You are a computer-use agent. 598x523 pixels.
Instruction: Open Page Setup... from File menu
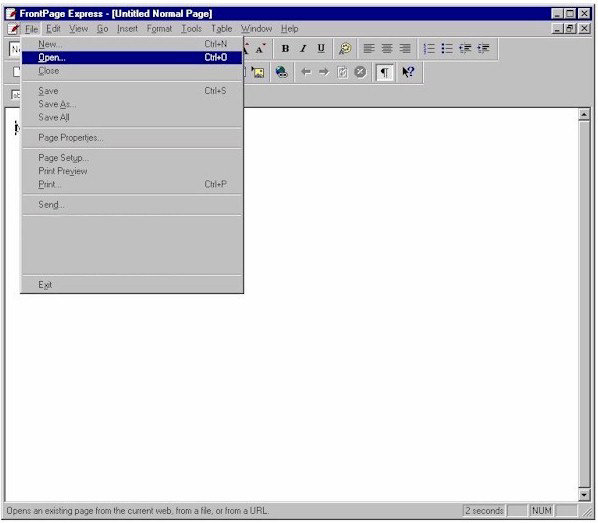[132, 158]
